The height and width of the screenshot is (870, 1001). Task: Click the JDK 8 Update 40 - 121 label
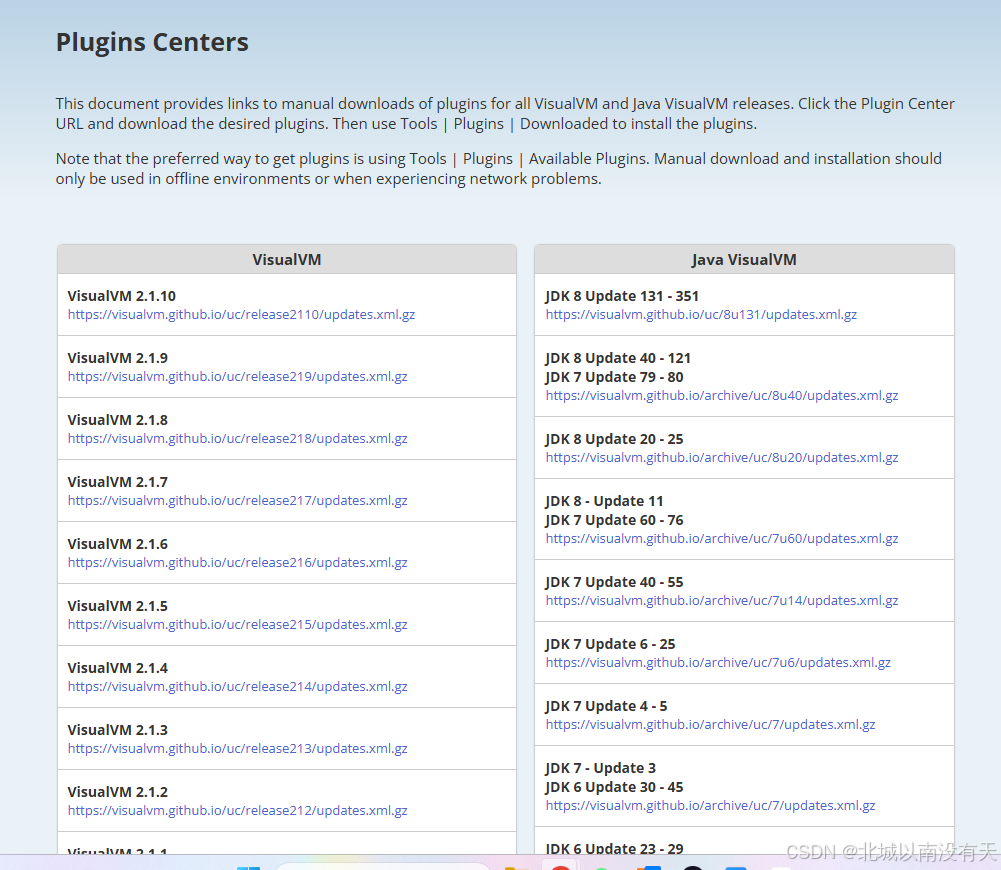click(618, 358)
